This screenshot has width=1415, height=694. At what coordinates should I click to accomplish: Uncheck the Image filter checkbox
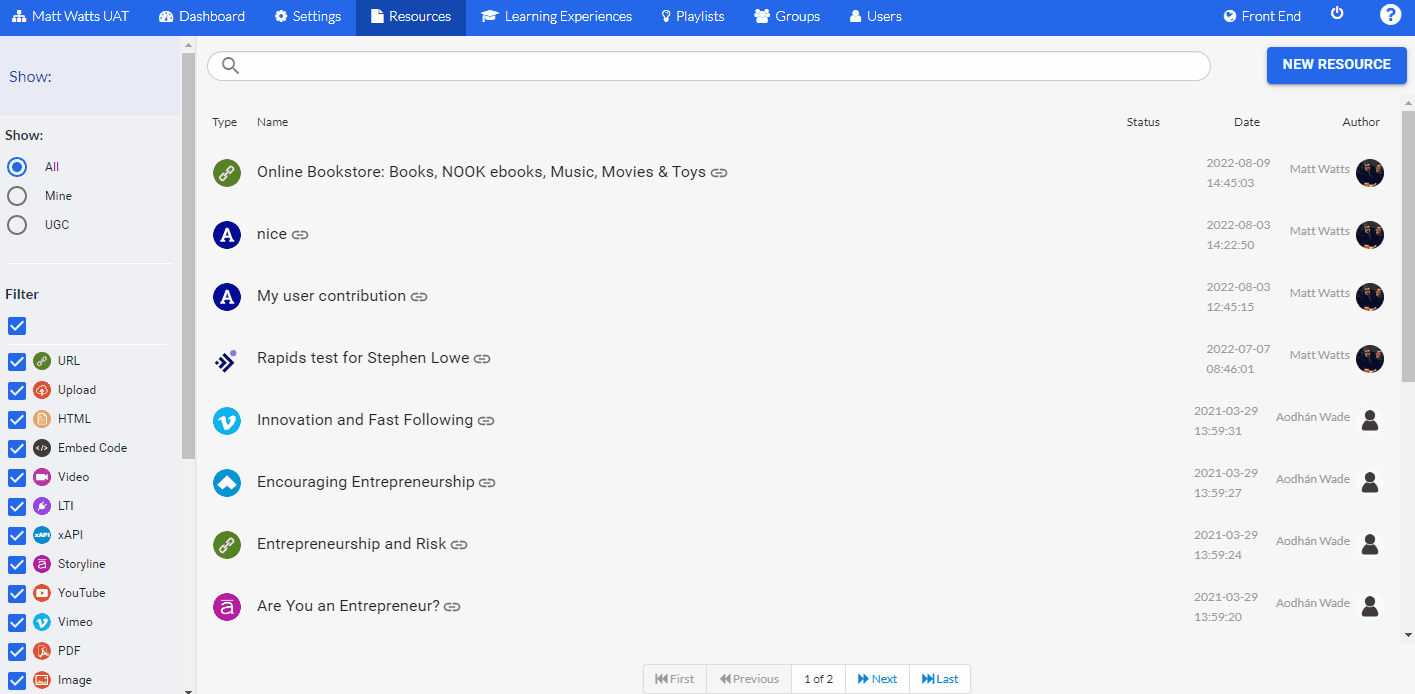[17, 680]
